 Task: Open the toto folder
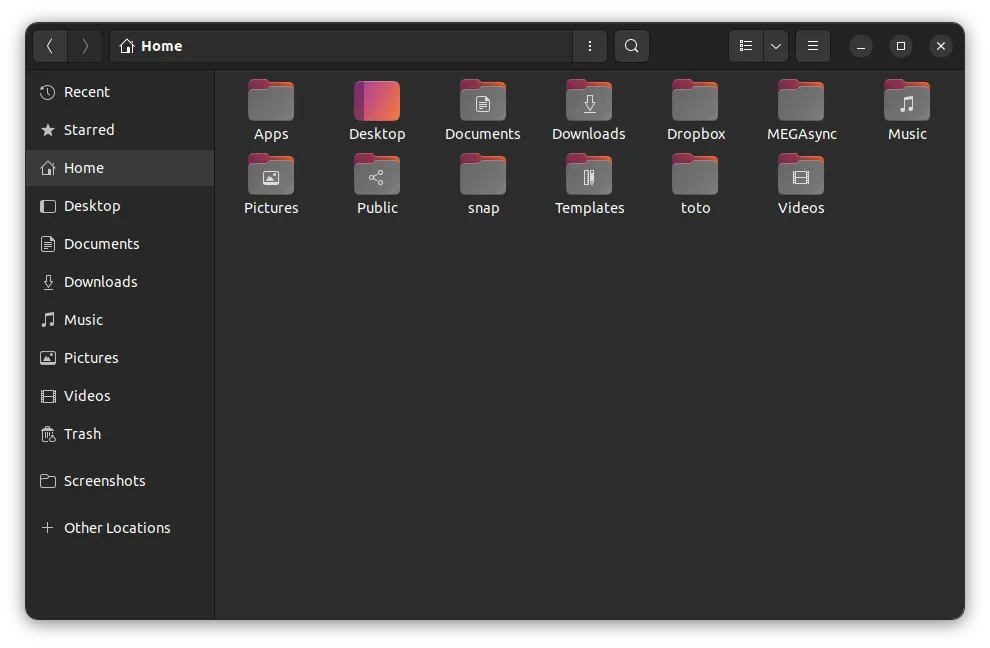(x=695, y=184)
